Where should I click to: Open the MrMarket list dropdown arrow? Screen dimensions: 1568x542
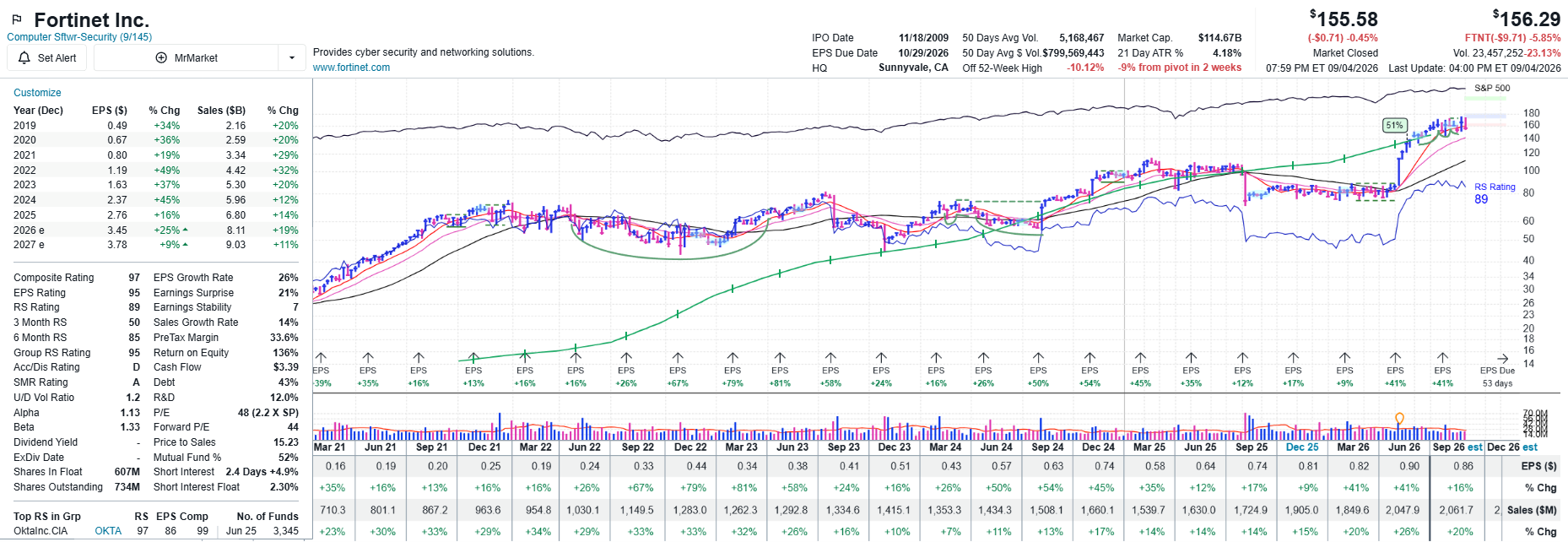click(x=292, y=58)
